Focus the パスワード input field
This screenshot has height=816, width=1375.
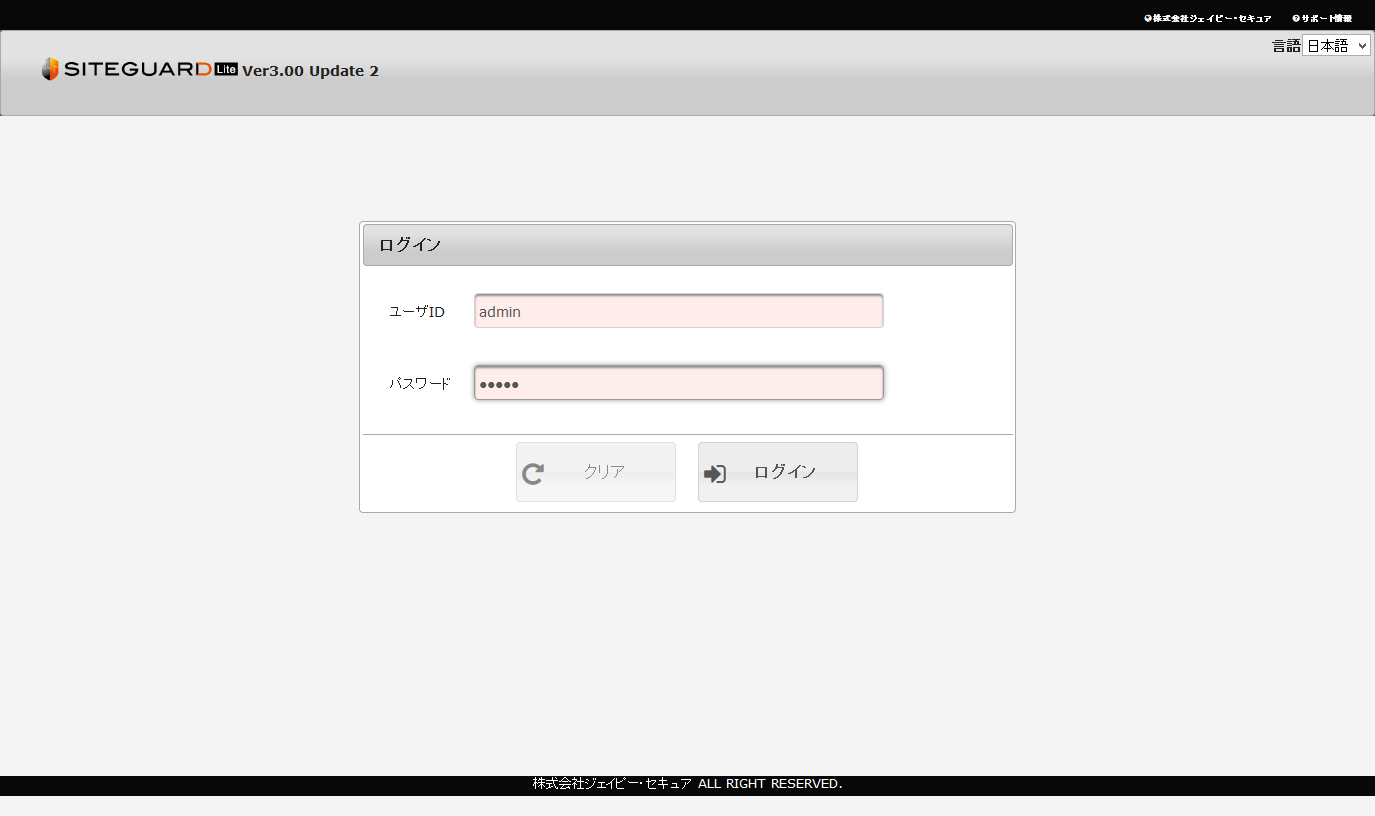pos(679,383)
